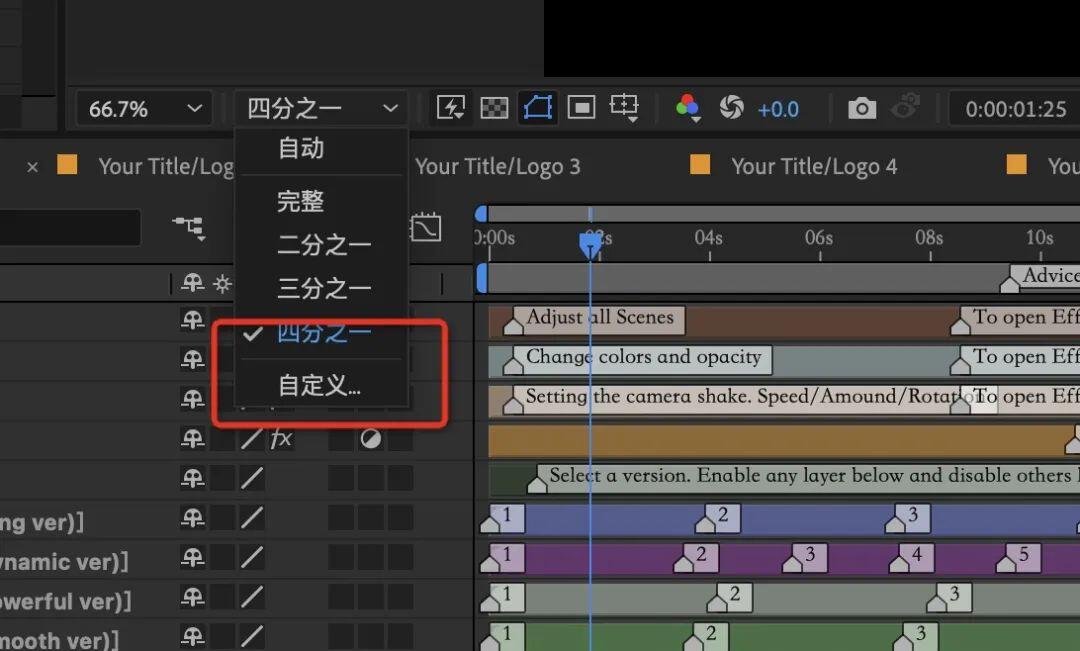The image size is (1080, 651).
Task: Click orange swatch of Your Title/Logo 4
Action: click(700, 165)
